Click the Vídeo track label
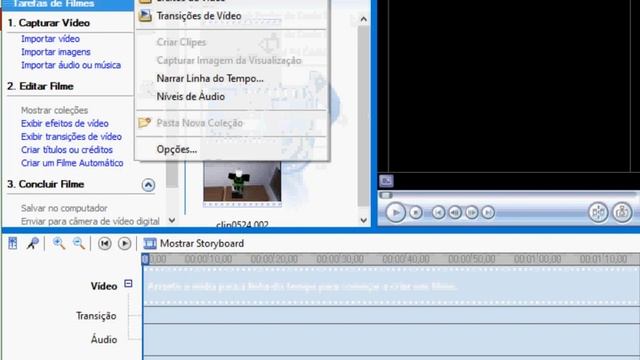 tap(104, 286)
